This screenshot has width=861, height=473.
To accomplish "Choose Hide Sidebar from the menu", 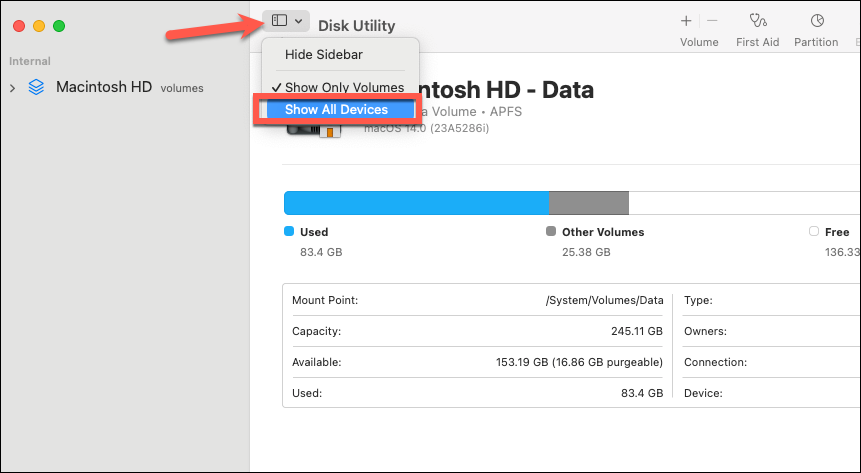I will pyautogui.click(x=323, y=54).
